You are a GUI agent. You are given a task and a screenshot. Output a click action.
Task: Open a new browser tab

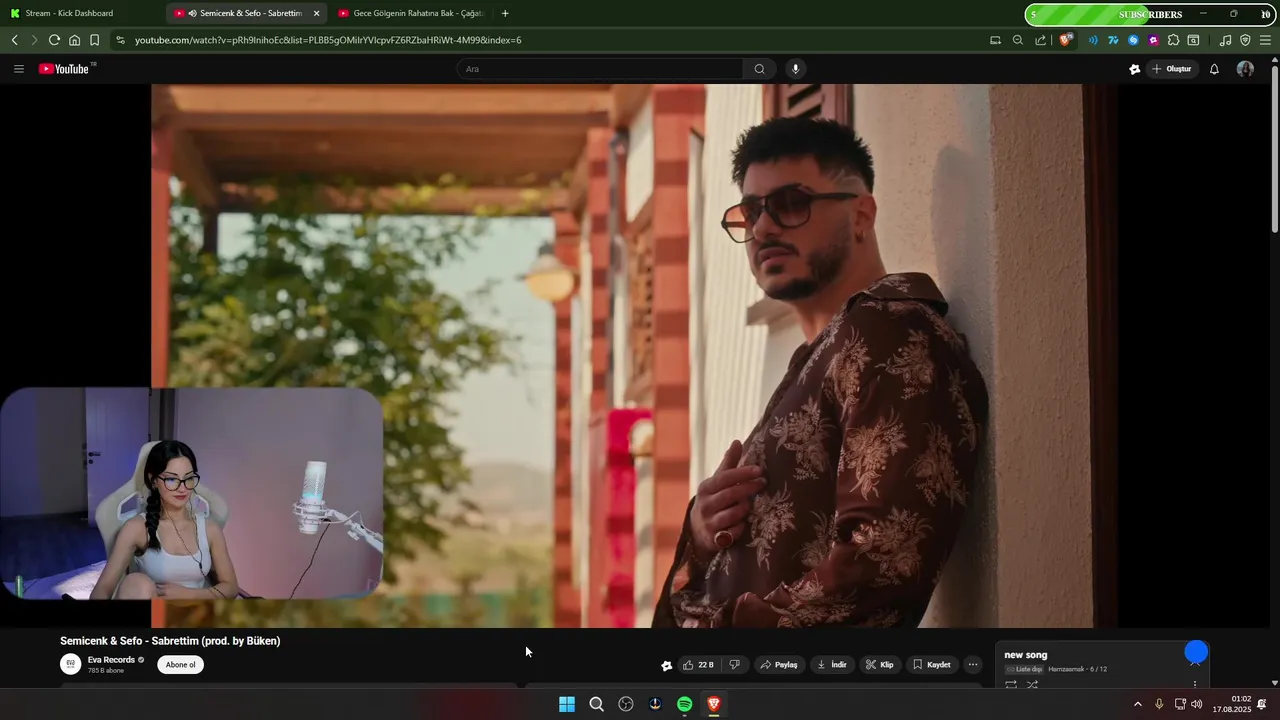point(505,13)
